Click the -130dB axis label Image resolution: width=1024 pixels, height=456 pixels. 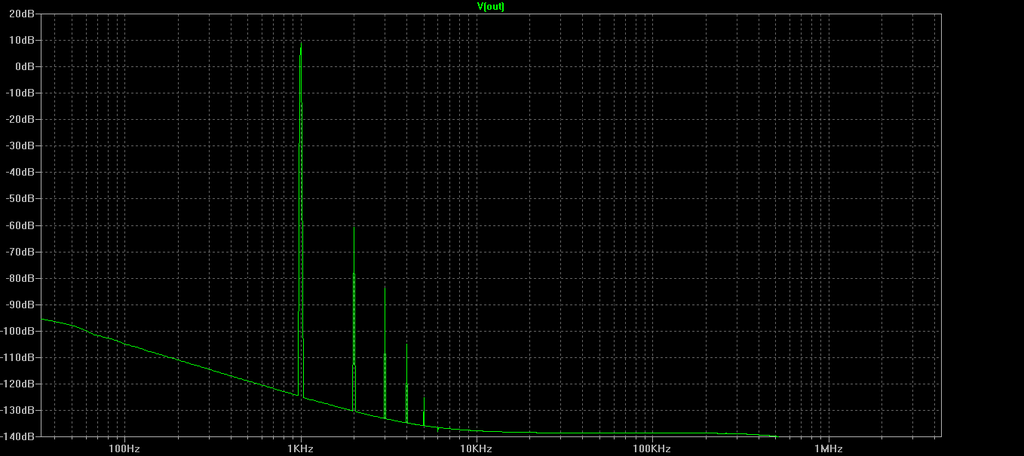pyautogui.click(x=19, y=411)
